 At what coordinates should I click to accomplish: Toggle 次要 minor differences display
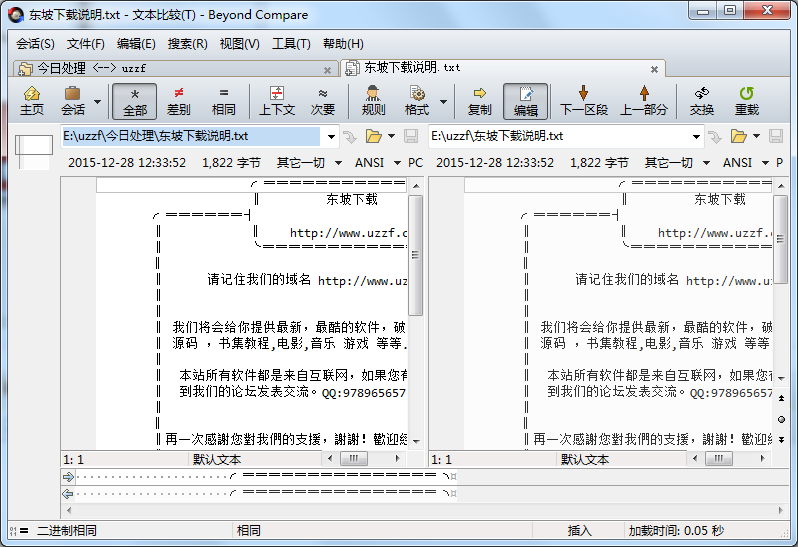pos(322,101)
